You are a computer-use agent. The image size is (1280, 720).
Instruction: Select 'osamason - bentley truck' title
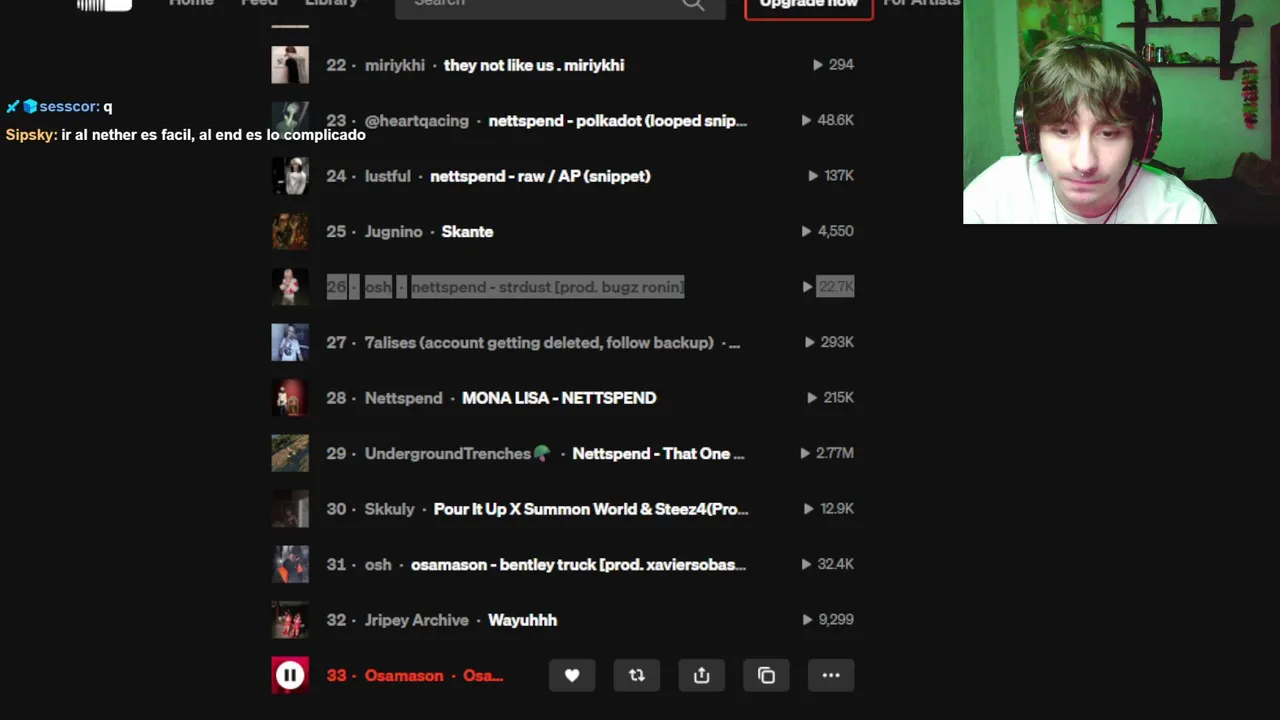[579, 564]
